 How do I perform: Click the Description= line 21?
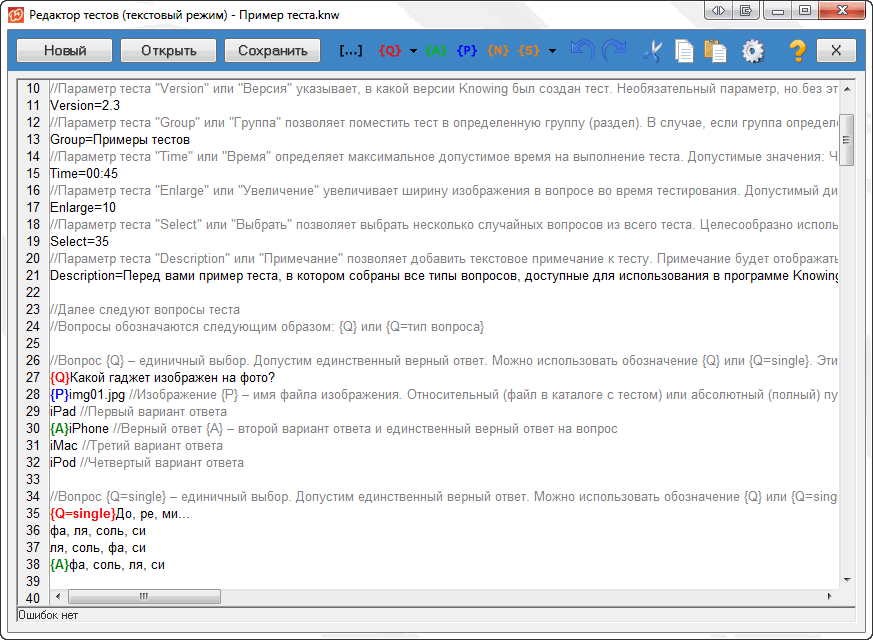tap(444, 275)
